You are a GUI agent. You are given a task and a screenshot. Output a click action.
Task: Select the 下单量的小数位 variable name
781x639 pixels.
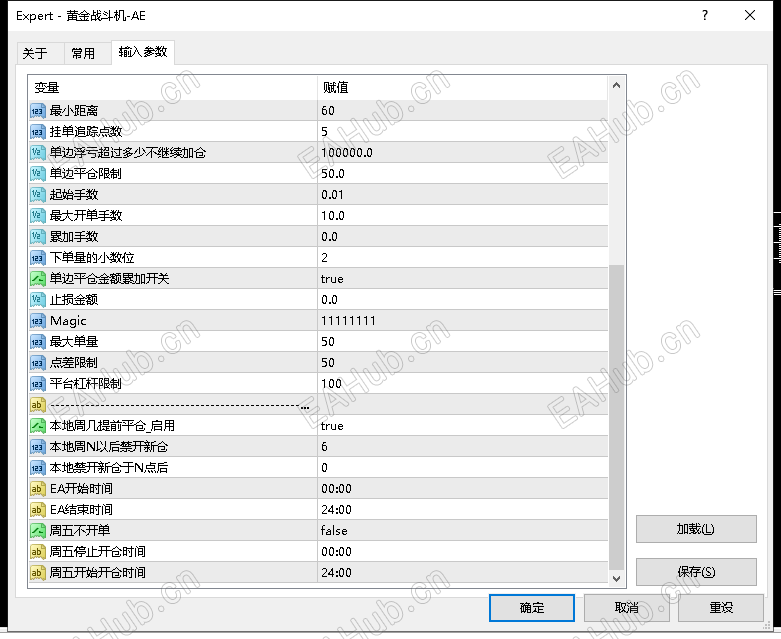(x=92, y=257)
